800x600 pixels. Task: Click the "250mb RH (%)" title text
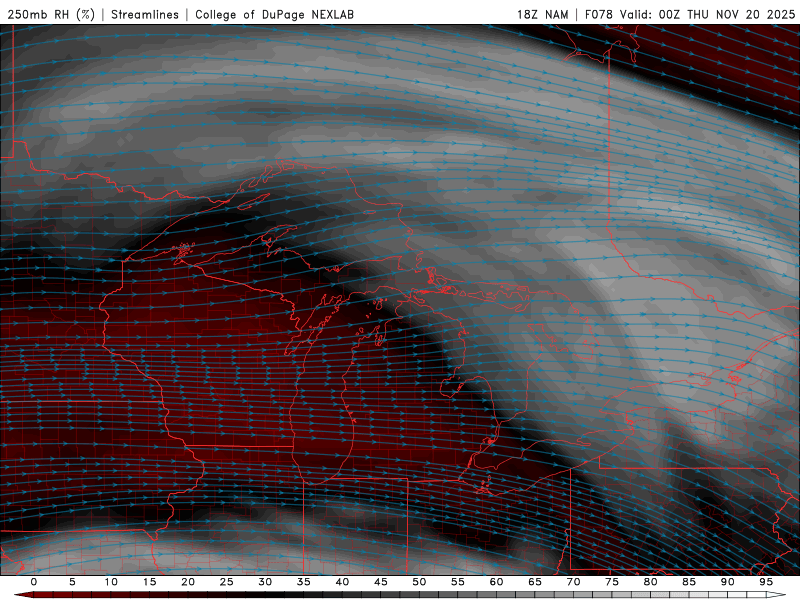(52, 14)
